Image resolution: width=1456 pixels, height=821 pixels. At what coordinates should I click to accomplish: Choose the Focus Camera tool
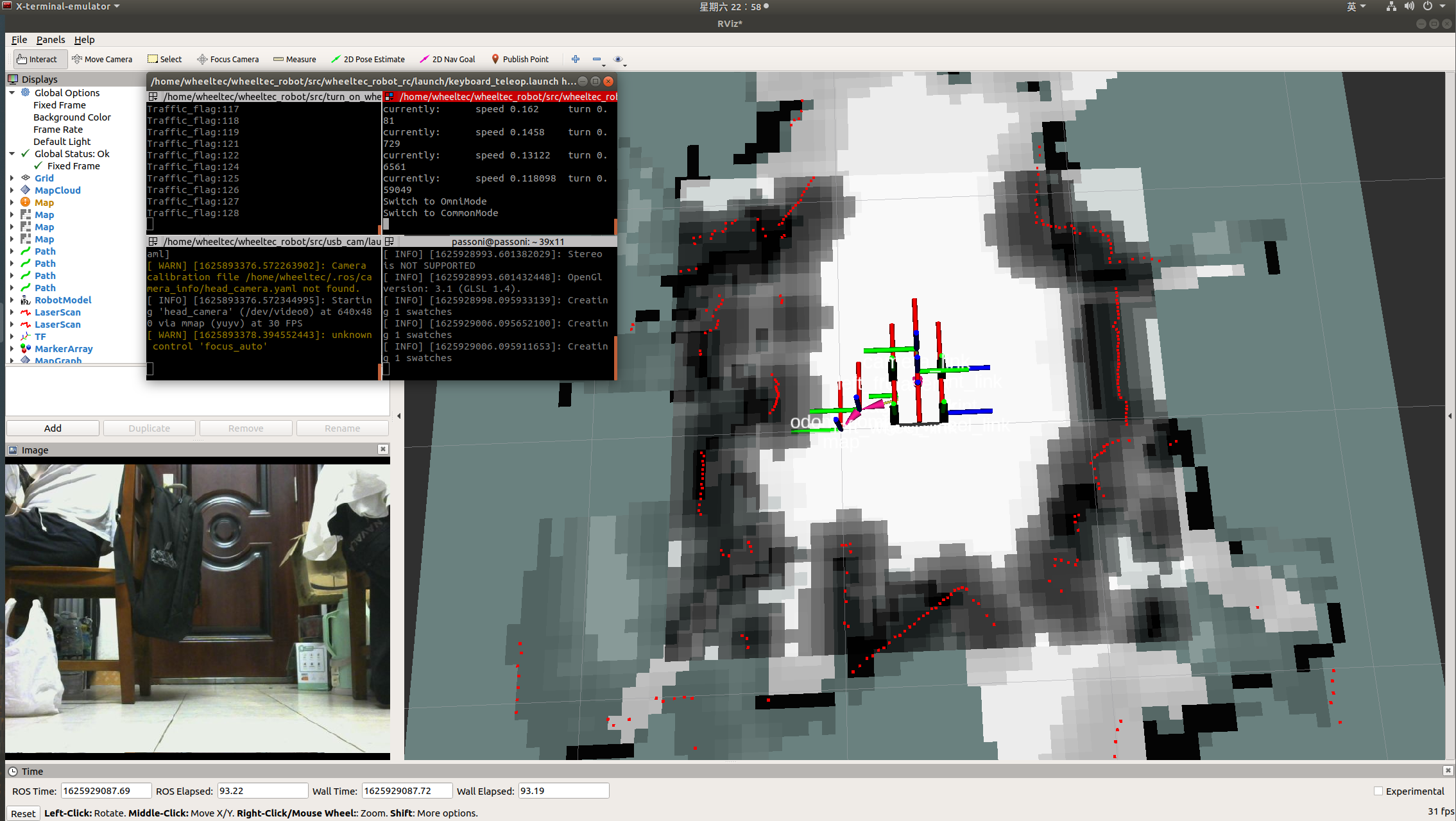click(x=228, y=59)
